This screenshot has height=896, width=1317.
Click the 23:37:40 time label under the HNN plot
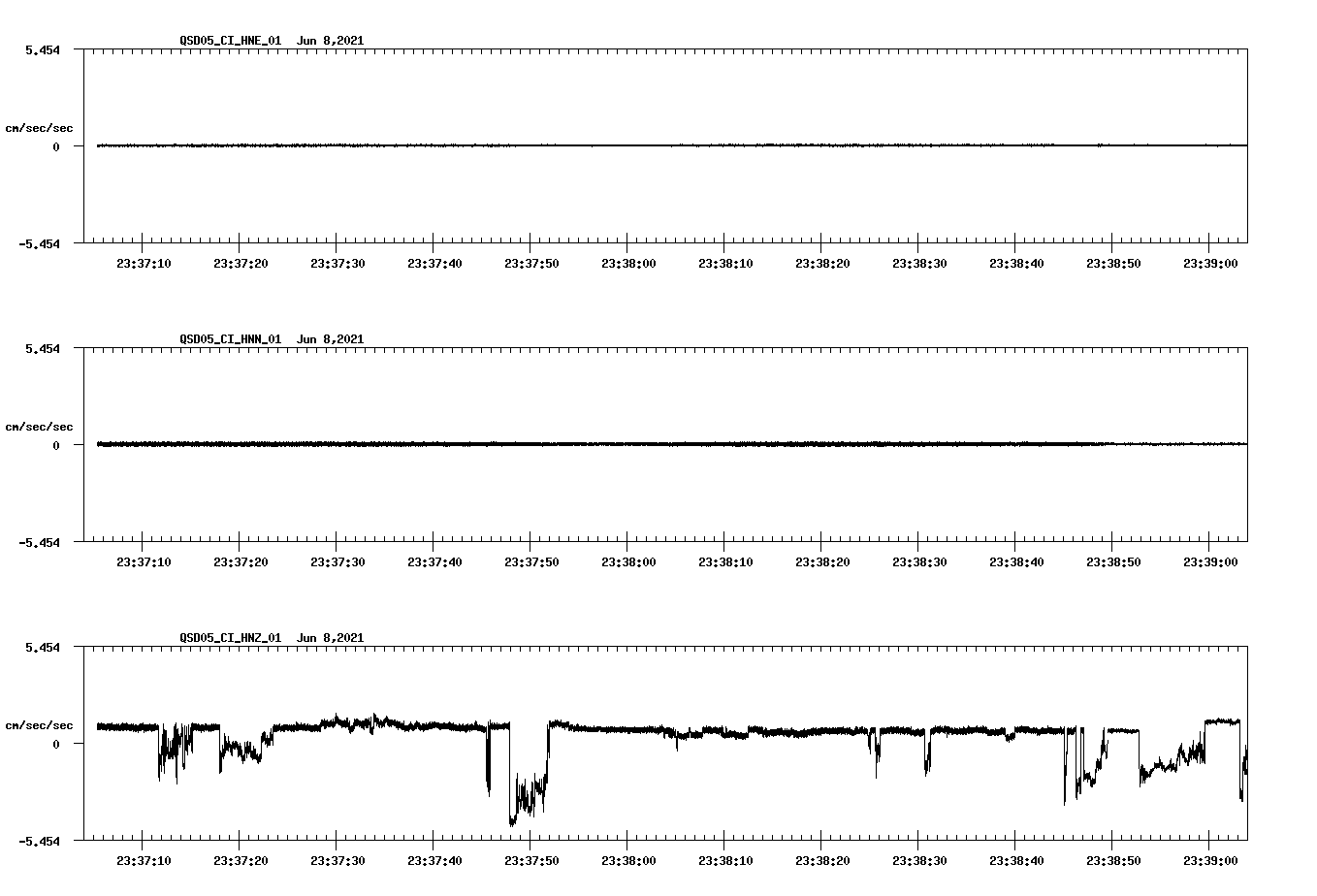click(x=434, y=561)
